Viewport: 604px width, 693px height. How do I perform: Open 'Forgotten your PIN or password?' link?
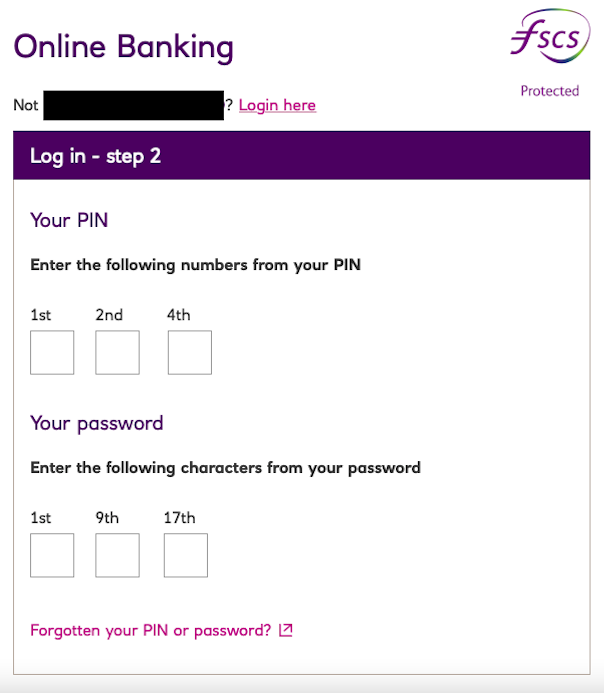coord(151,630)
